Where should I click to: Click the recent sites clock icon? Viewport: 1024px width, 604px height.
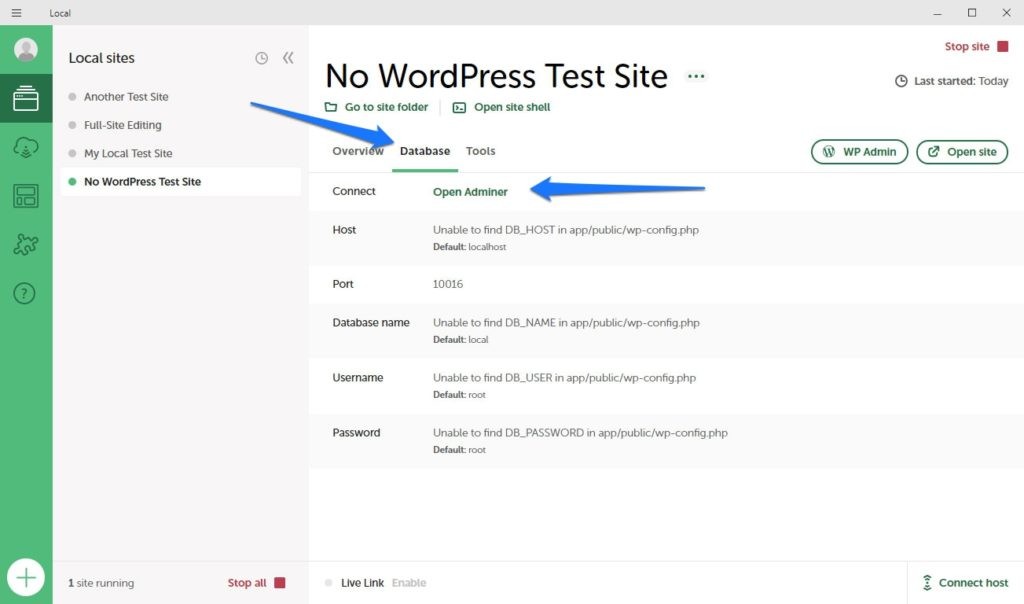[261, 58]
